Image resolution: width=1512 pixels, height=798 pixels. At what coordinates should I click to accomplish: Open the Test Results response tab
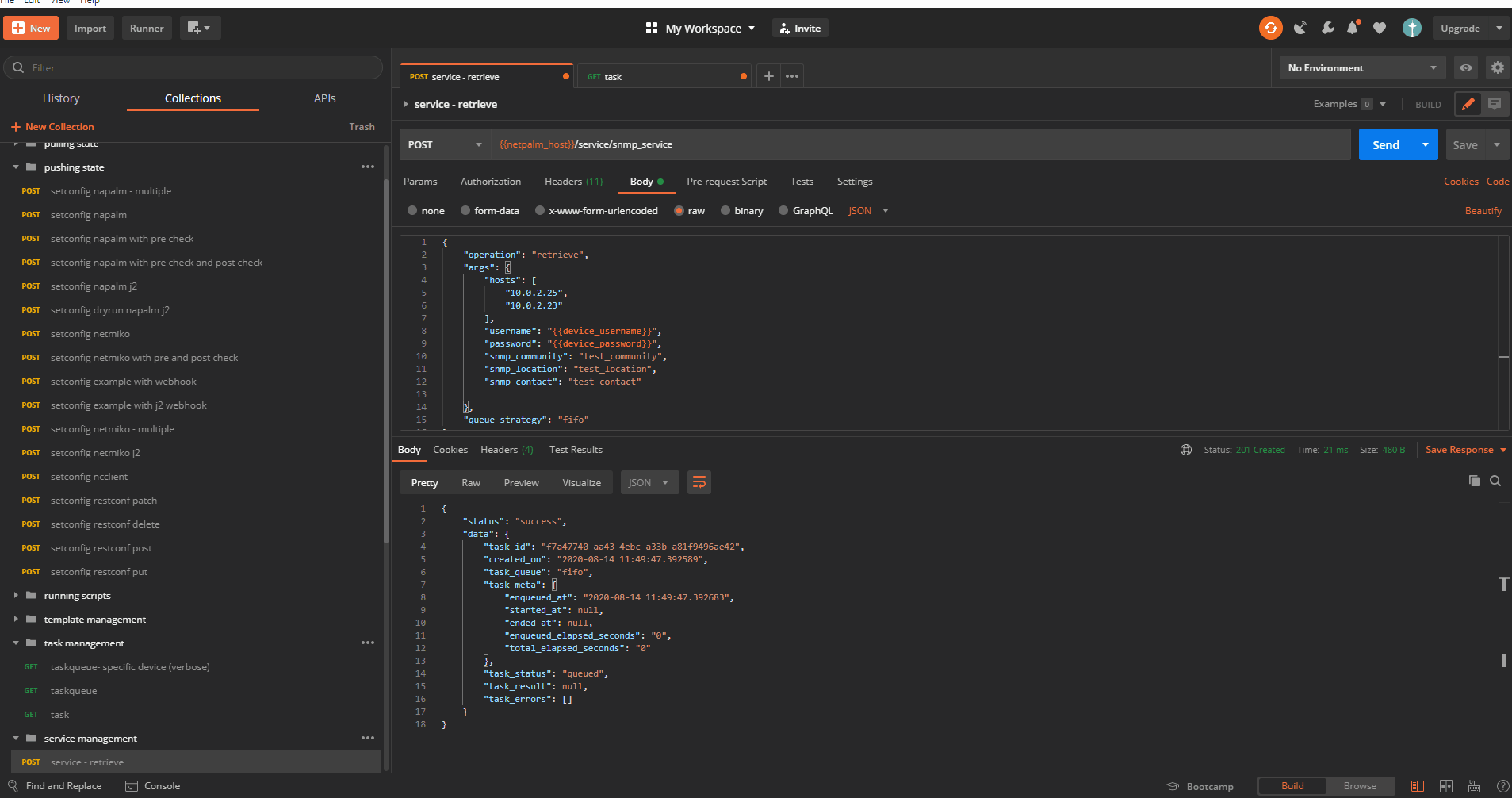pyautogui.click(x=576, y=450)
